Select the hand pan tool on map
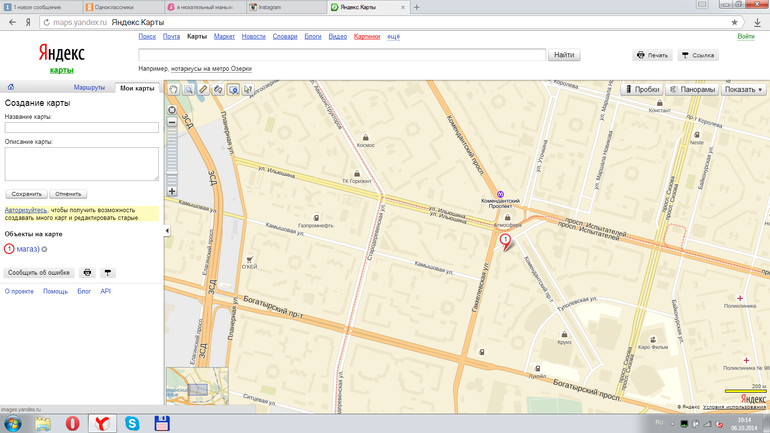The image size is (770, 433). 173,89
